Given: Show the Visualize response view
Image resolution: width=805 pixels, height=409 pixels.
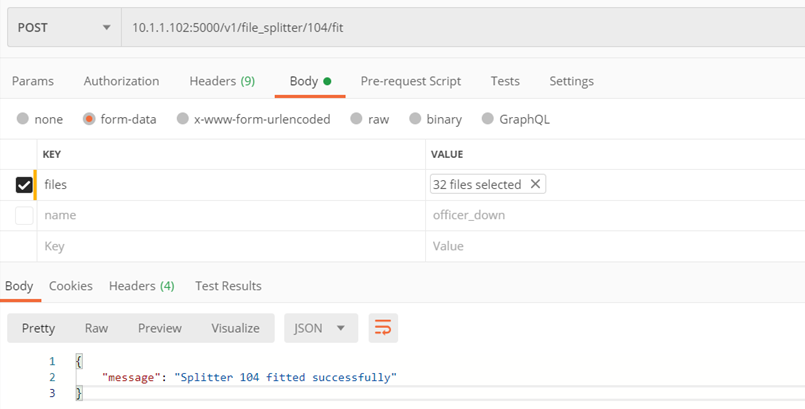Looking at the screenshot, I should [x=235, y=328].
